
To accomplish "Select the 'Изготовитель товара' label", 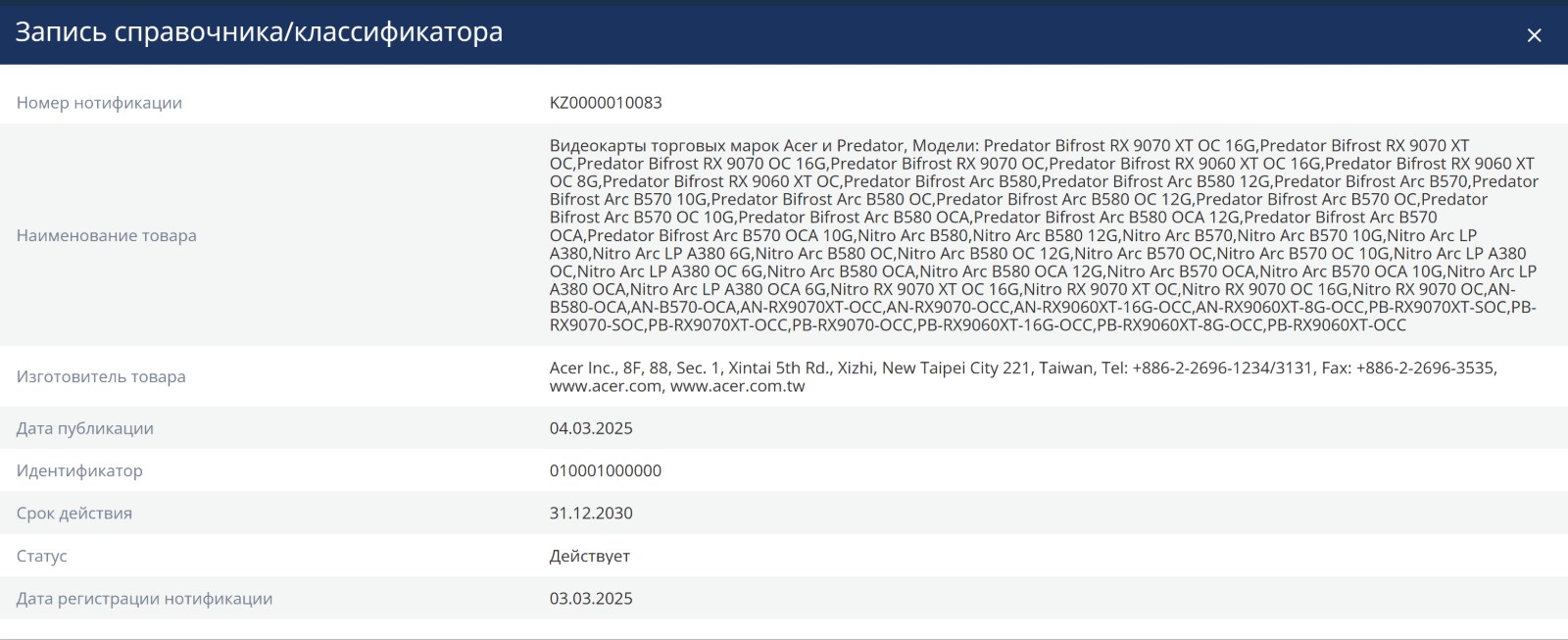I will pyautogui.click(x=101, y=376).
